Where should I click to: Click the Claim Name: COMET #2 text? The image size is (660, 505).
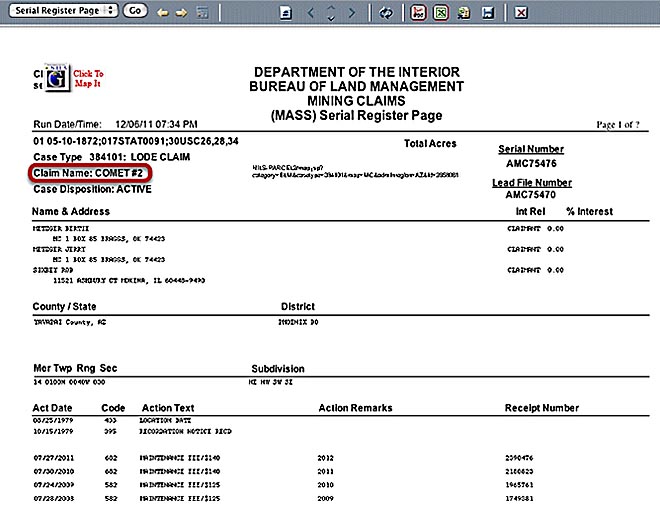(88, 173)
